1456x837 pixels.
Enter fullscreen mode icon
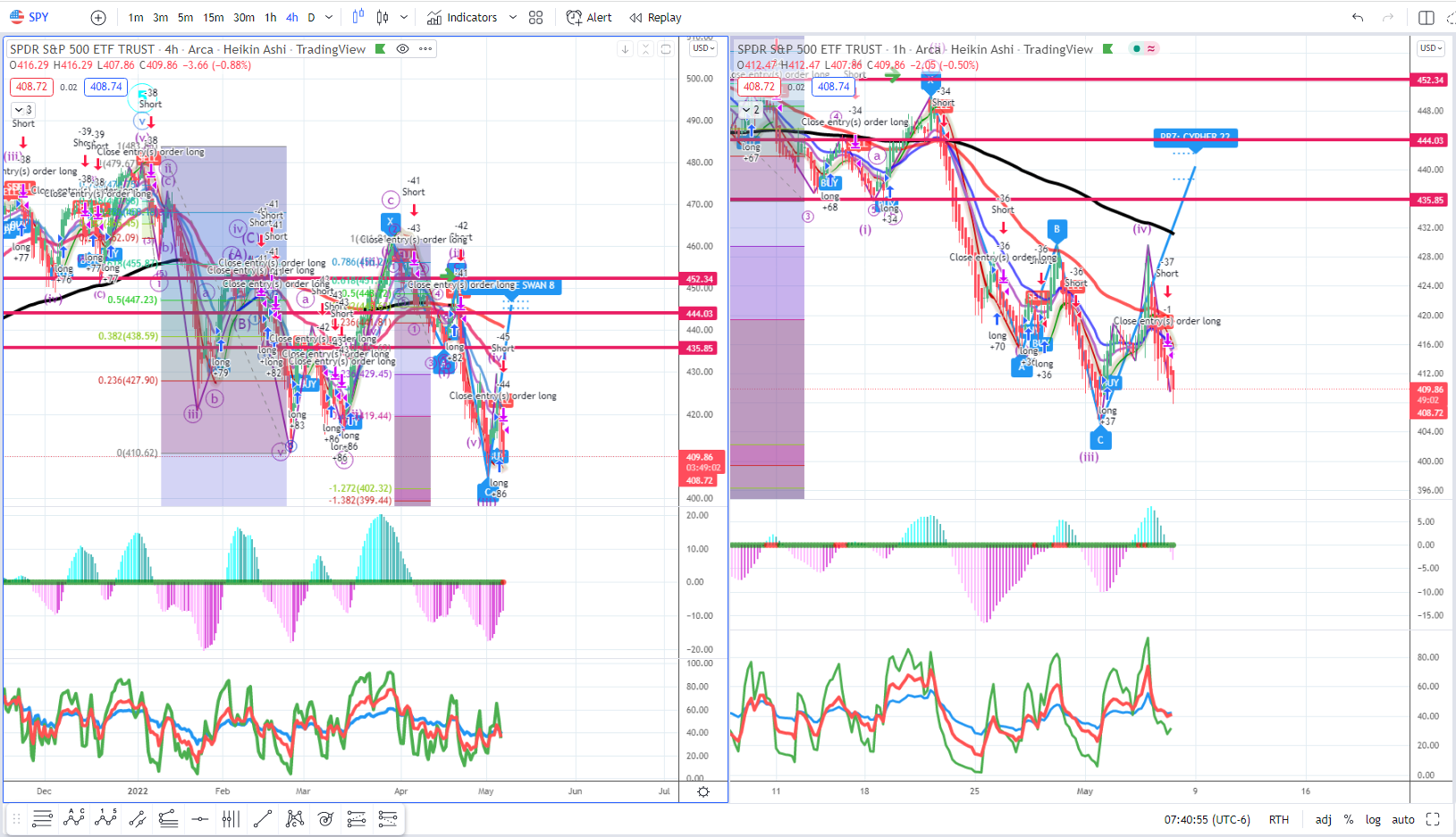[1433, 819]
